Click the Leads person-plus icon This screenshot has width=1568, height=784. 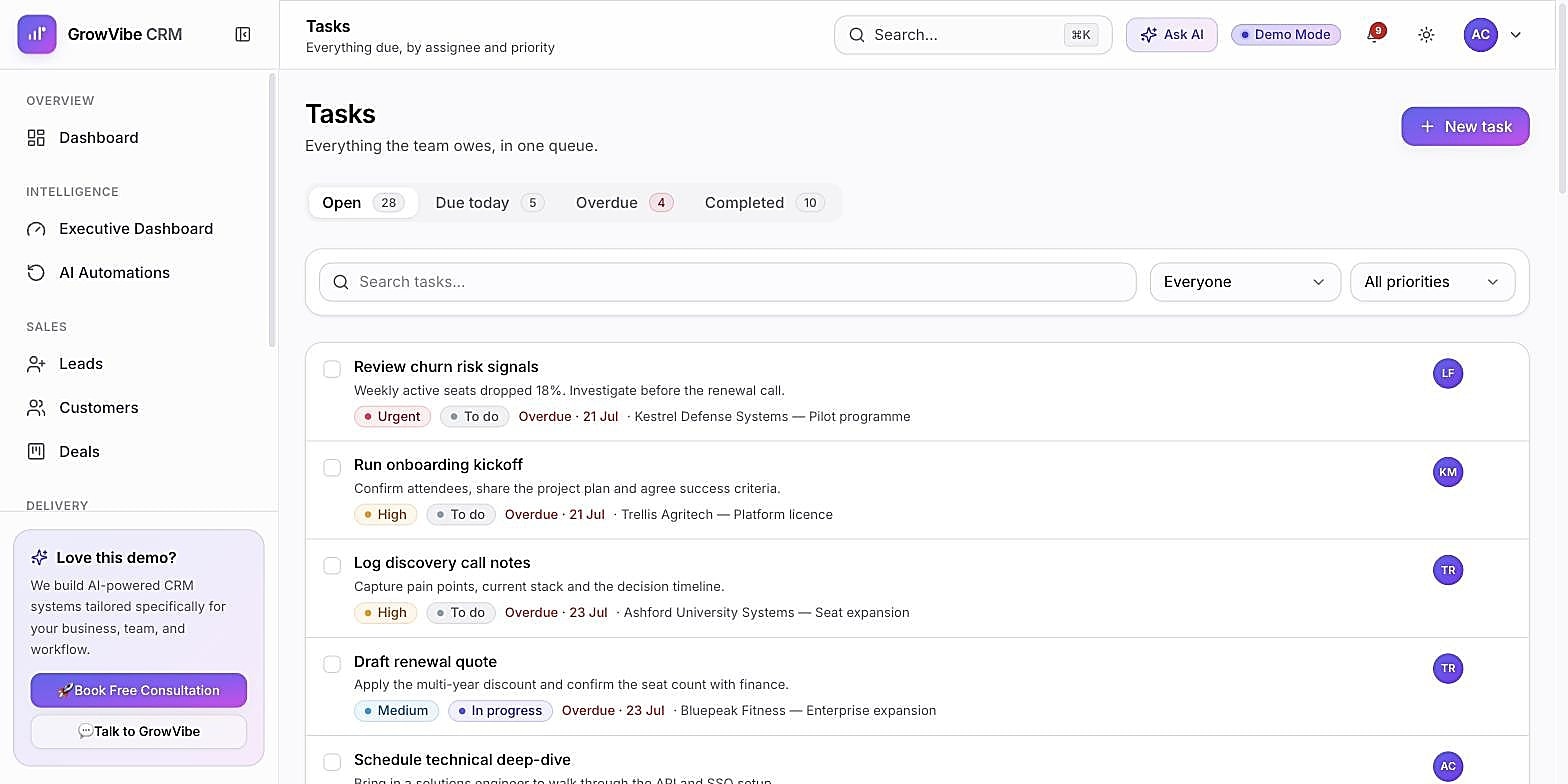36,364
